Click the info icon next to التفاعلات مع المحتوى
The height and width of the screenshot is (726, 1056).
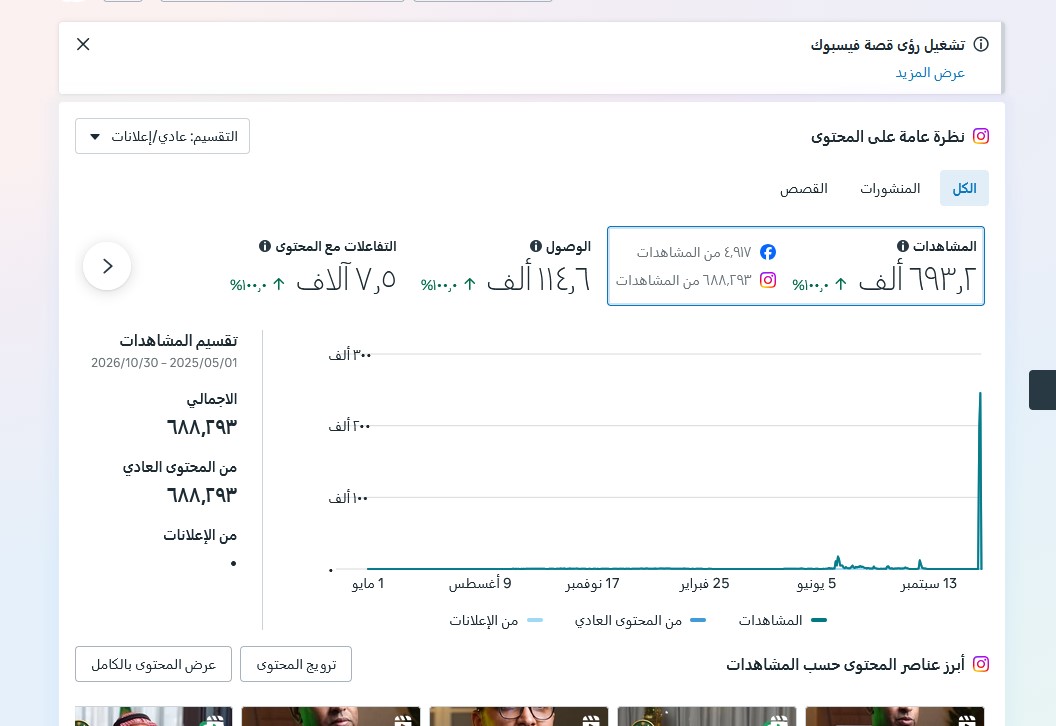click(265, 246)
